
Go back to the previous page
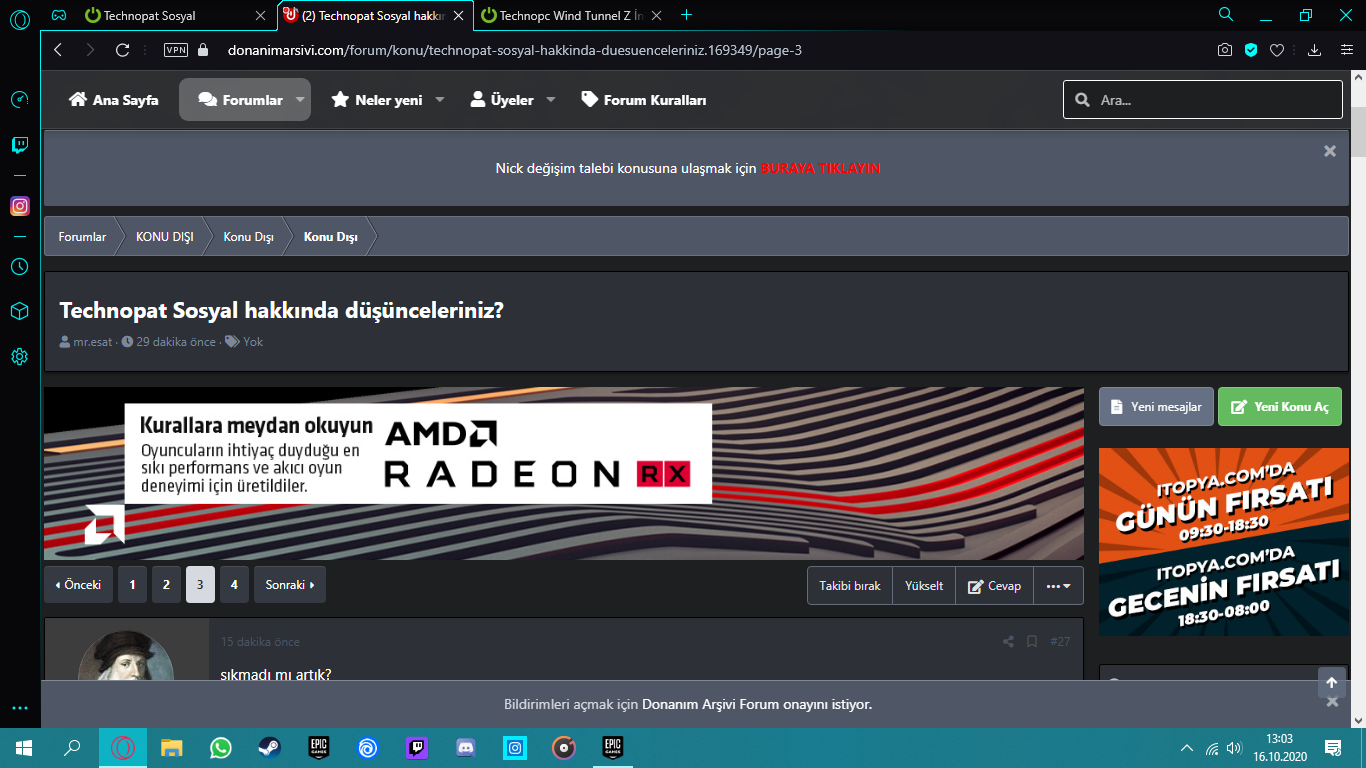tap(58, 50)
